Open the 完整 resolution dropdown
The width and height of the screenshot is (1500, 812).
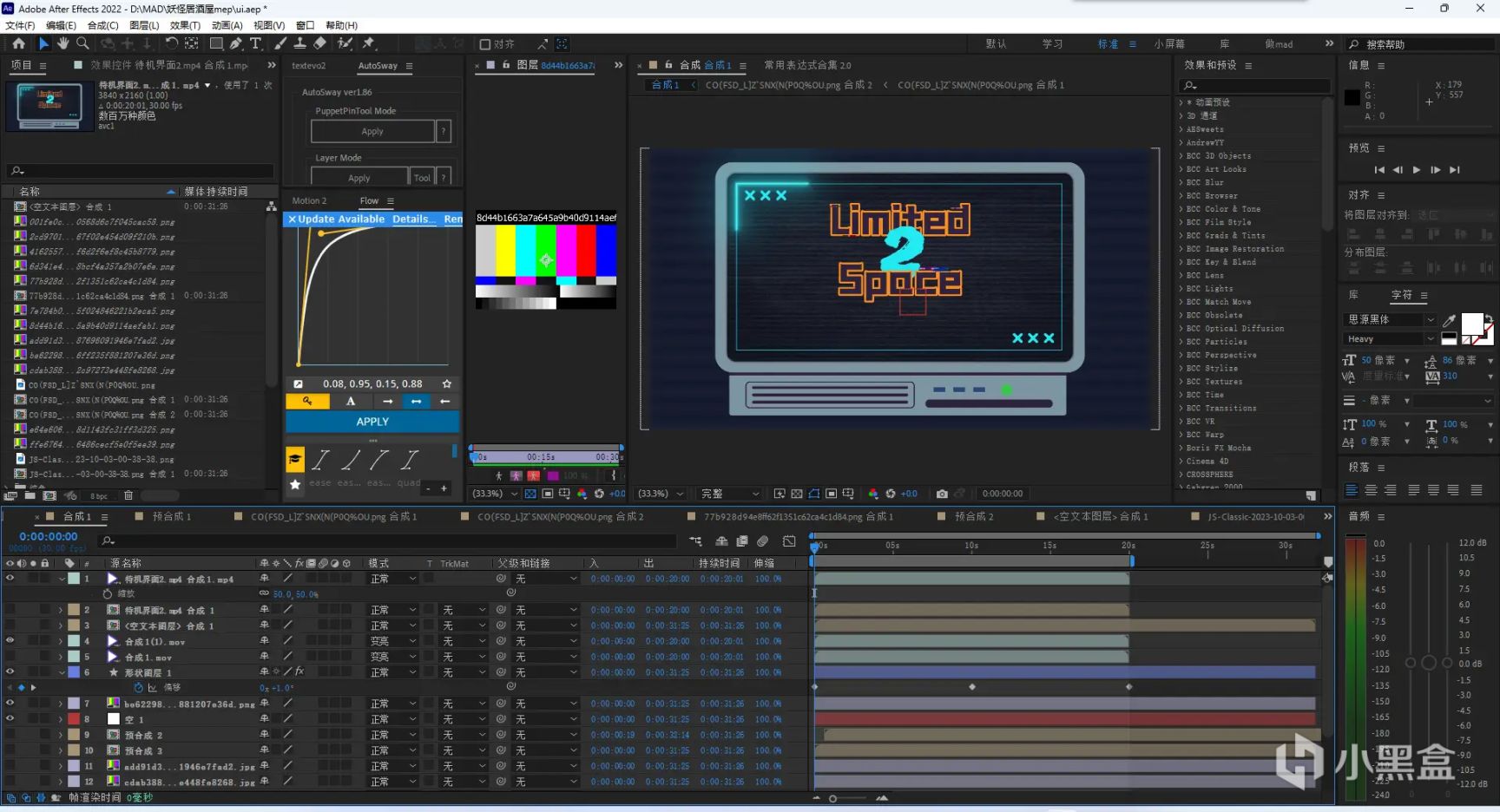pos(730,494)
